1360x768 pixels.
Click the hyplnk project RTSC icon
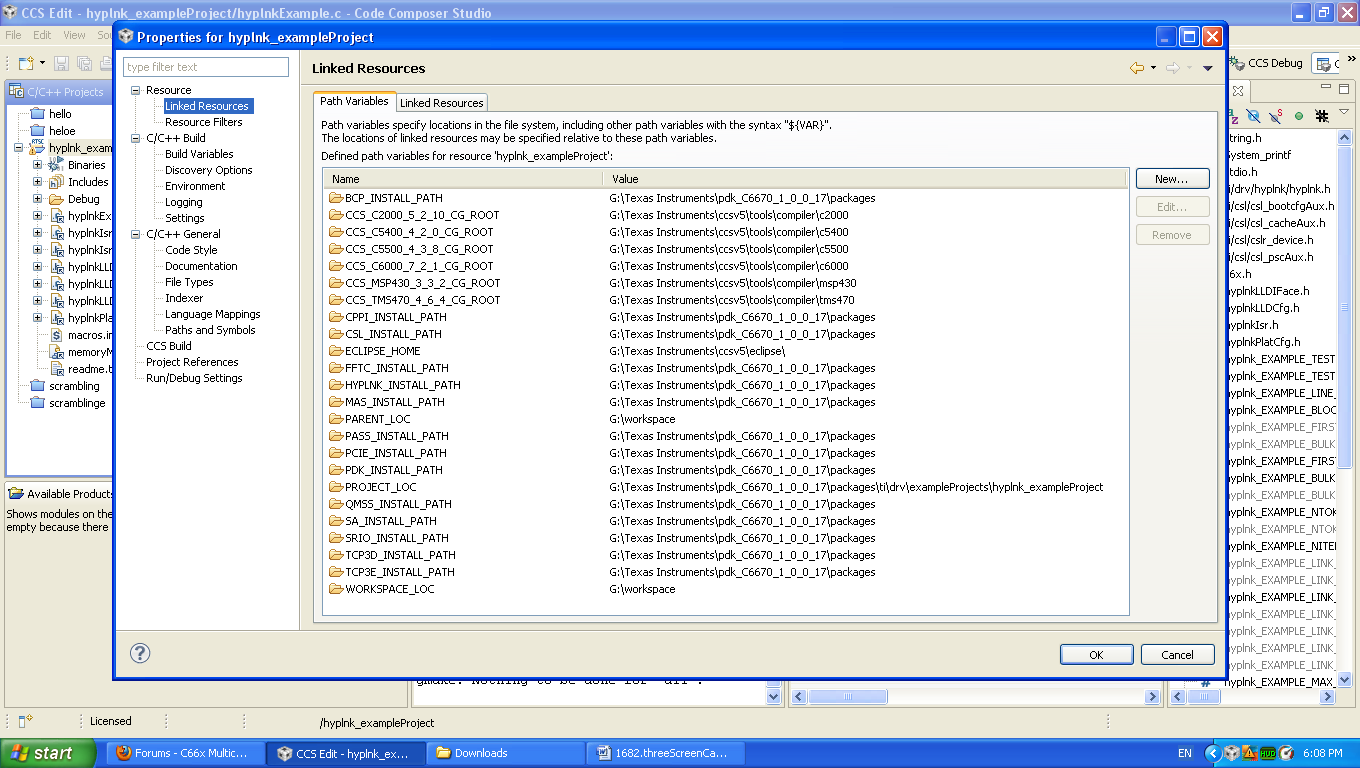(x=38, y=148)
